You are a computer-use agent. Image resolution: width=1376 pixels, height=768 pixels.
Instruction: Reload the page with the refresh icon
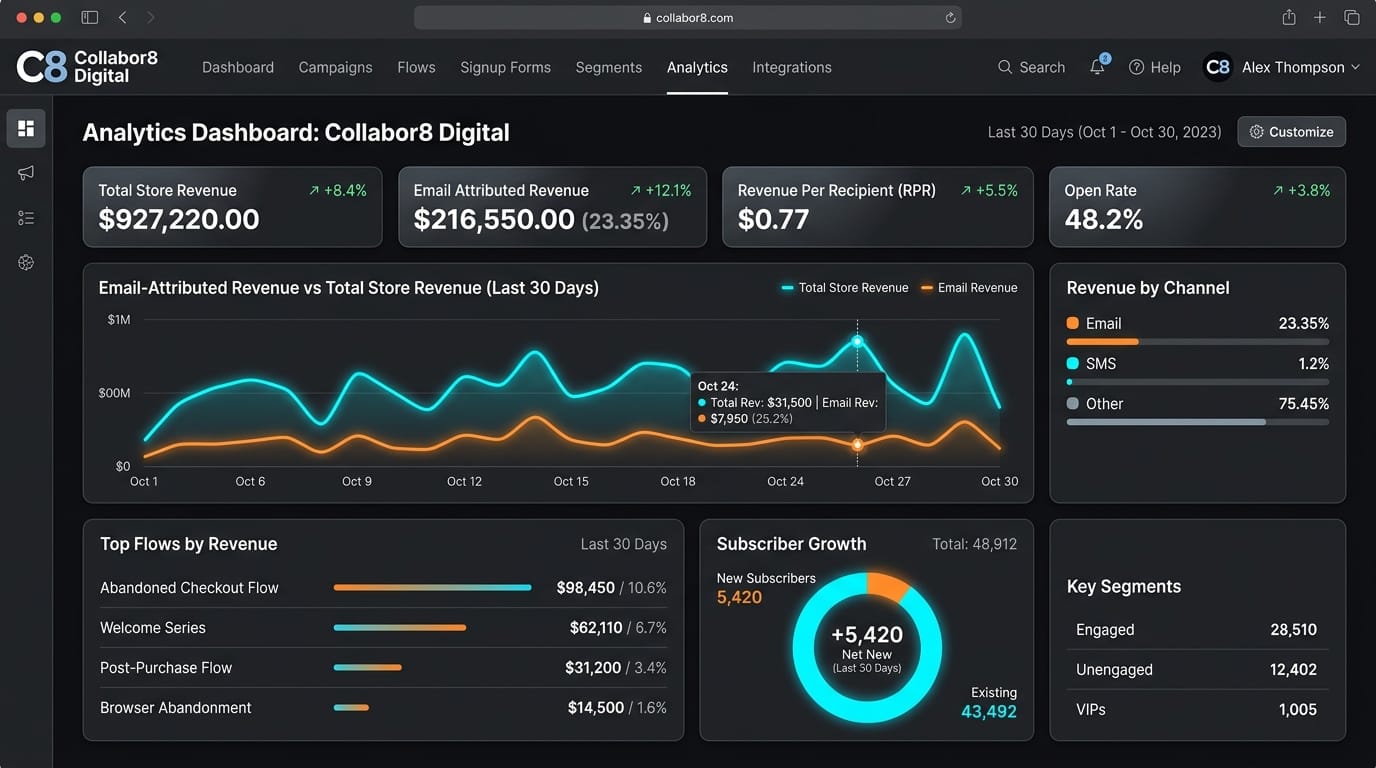pos(950,18)
